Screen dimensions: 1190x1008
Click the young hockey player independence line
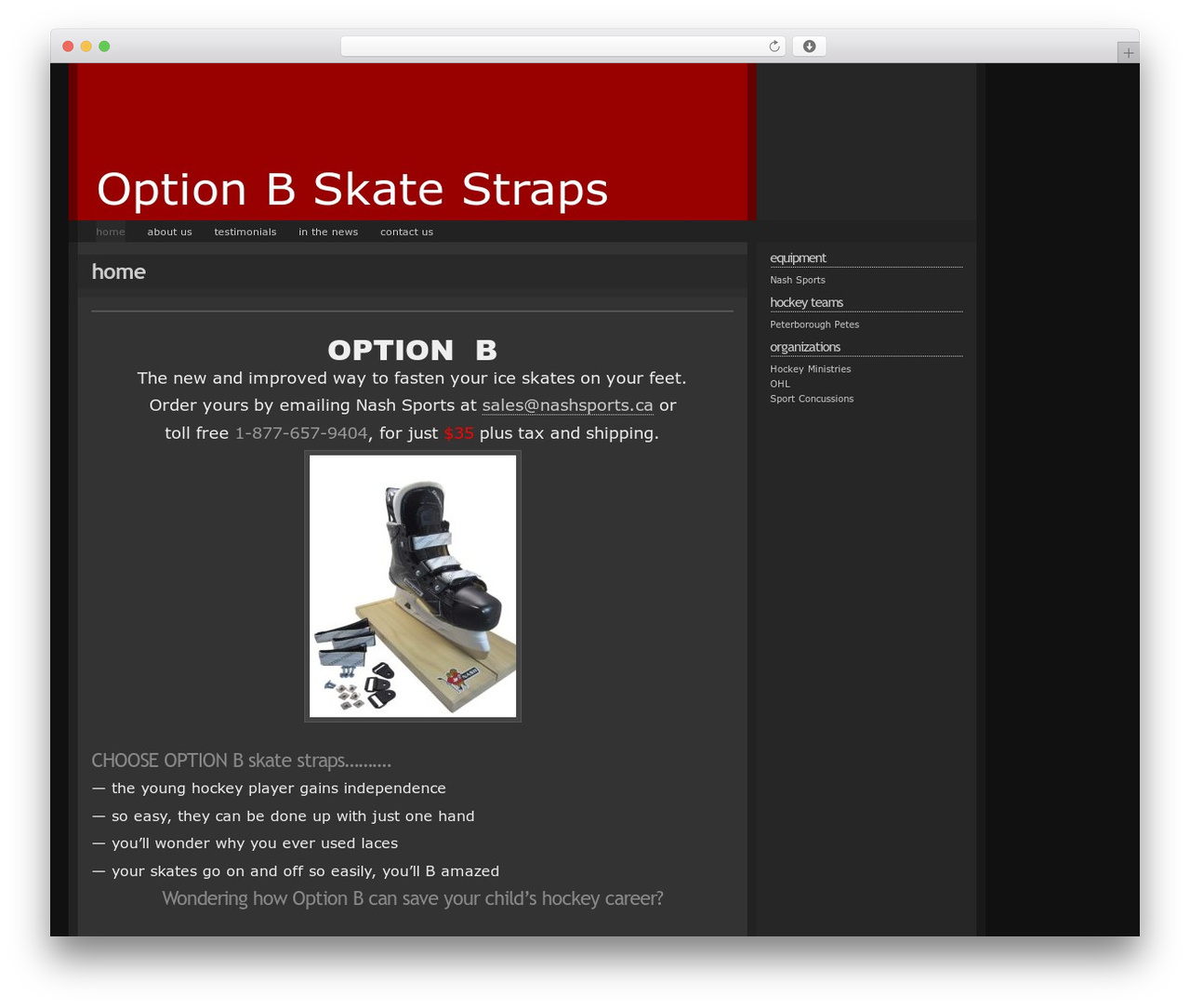pos(269,789)
